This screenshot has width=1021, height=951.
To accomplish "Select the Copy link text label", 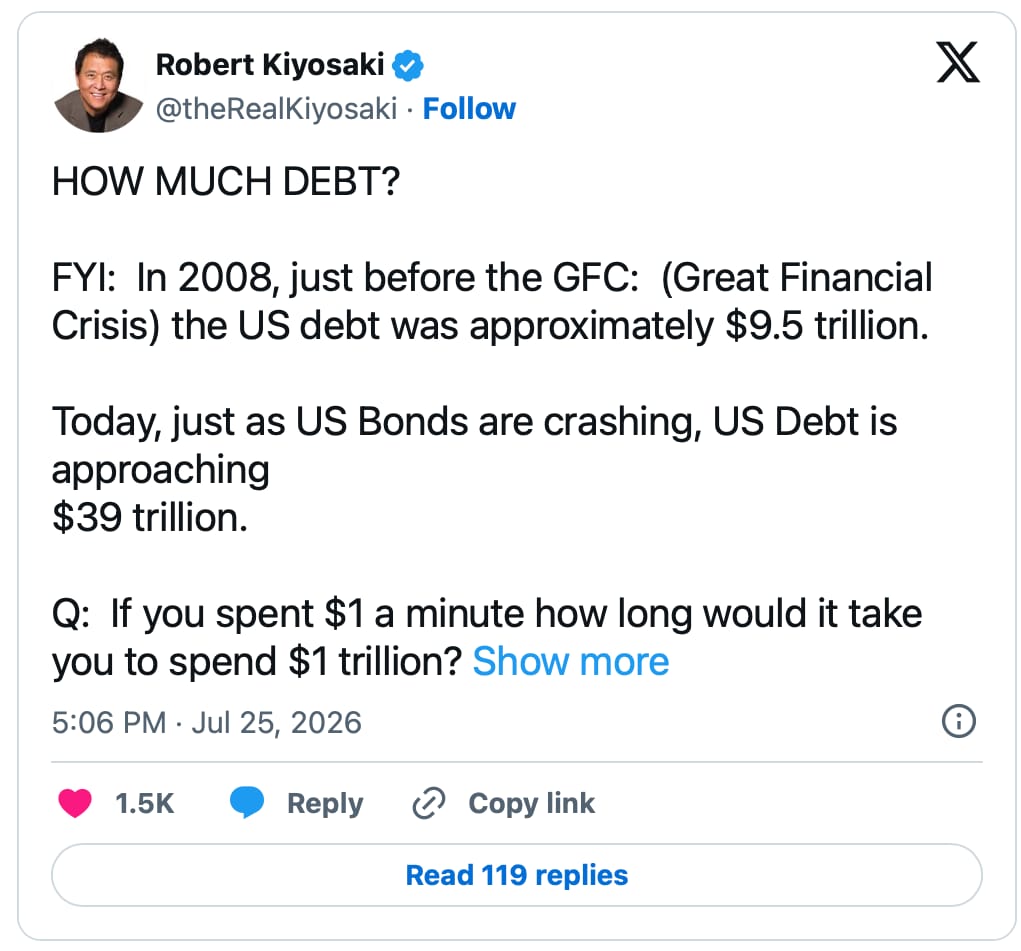I will point(531,803).
